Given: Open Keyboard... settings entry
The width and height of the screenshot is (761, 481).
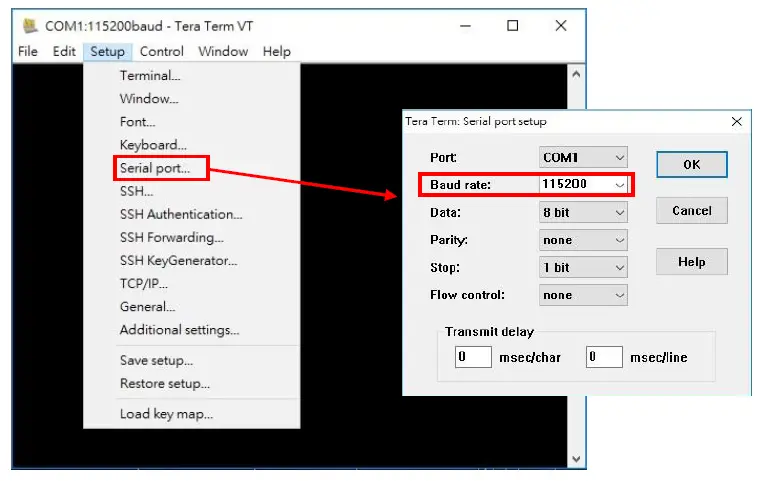Looking at the screenshot, I should coord(153,145).
